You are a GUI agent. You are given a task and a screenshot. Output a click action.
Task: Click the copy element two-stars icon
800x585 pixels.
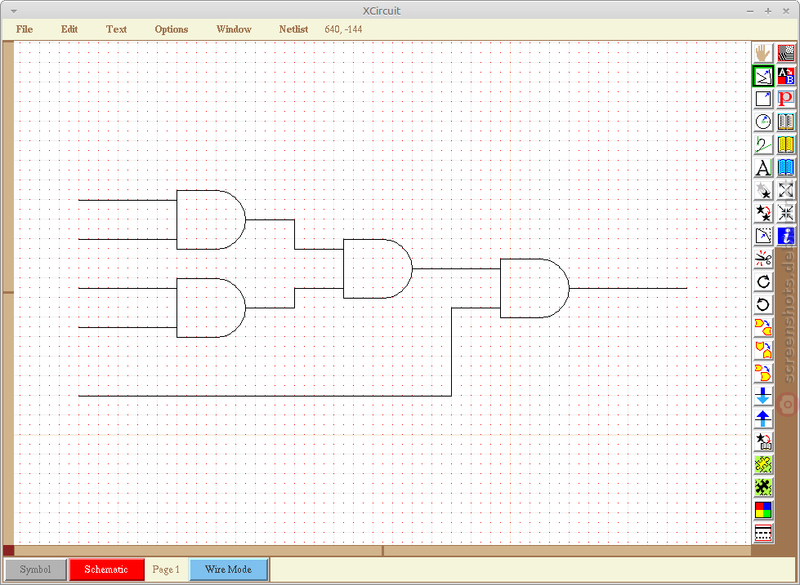pos(763,213)
